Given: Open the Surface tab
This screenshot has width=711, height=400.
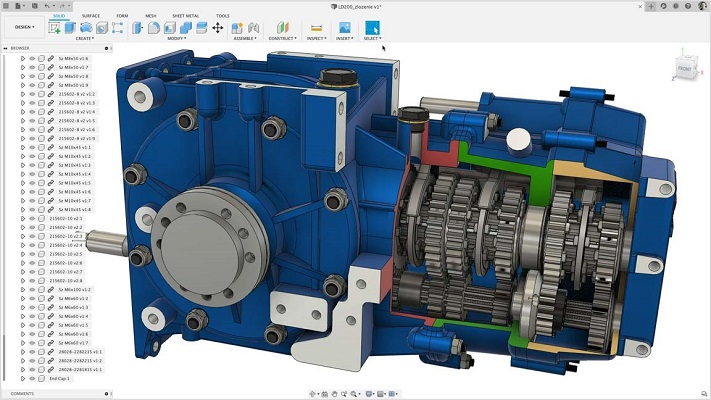Looking at the screenshot, I should tap(90, 16).
